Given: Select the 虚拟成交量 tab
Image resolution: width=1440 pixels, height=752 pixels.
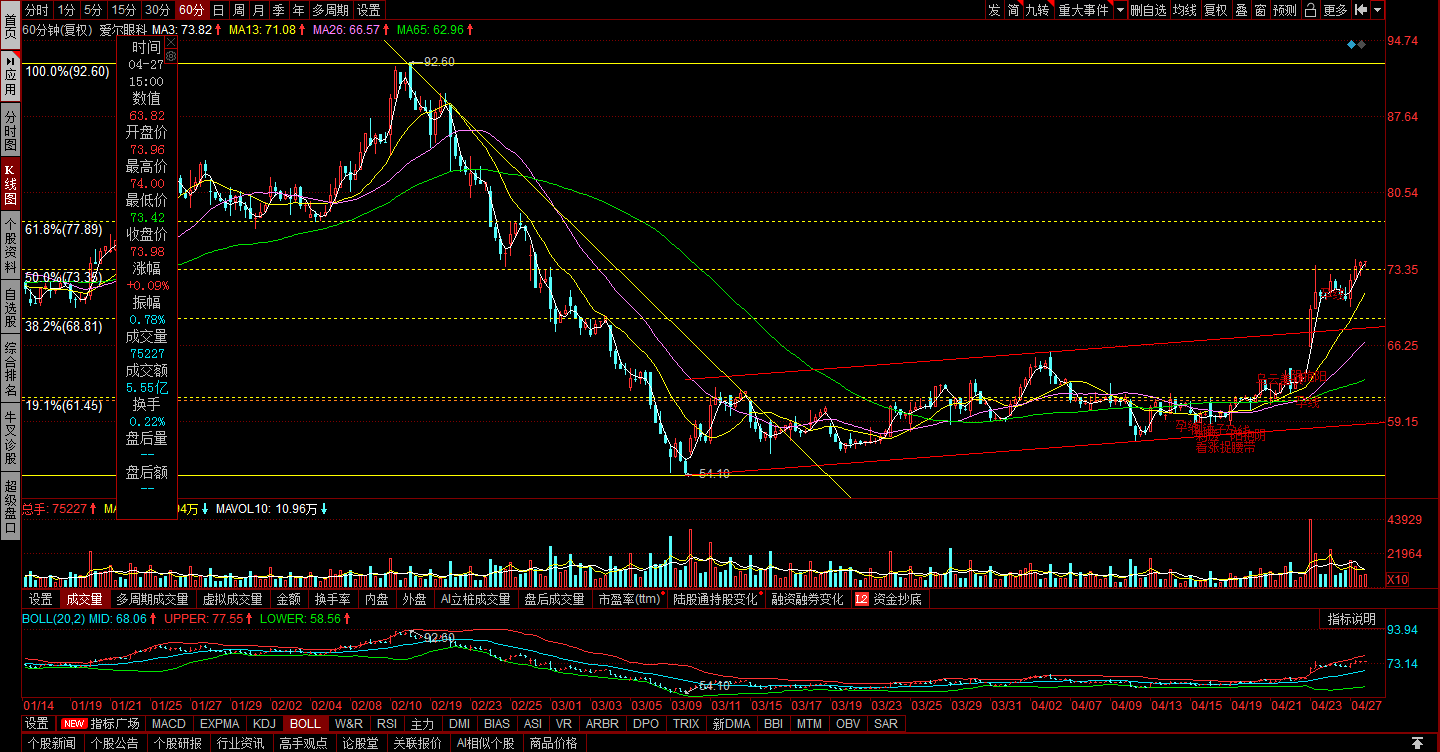Looking at the screenshot, I should point(232,600).
